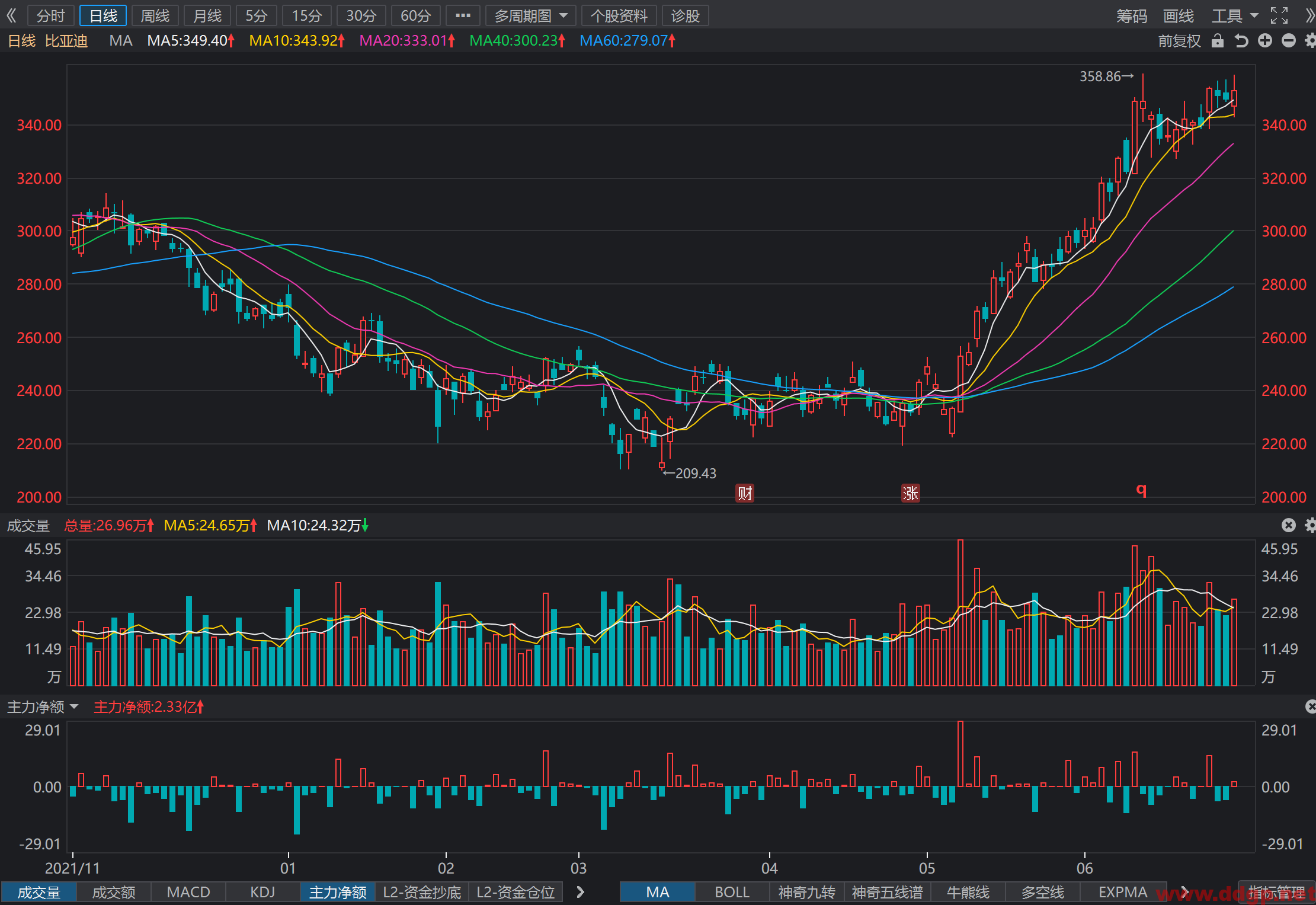Click 209.43 low price annotation

tap(689, 473)
